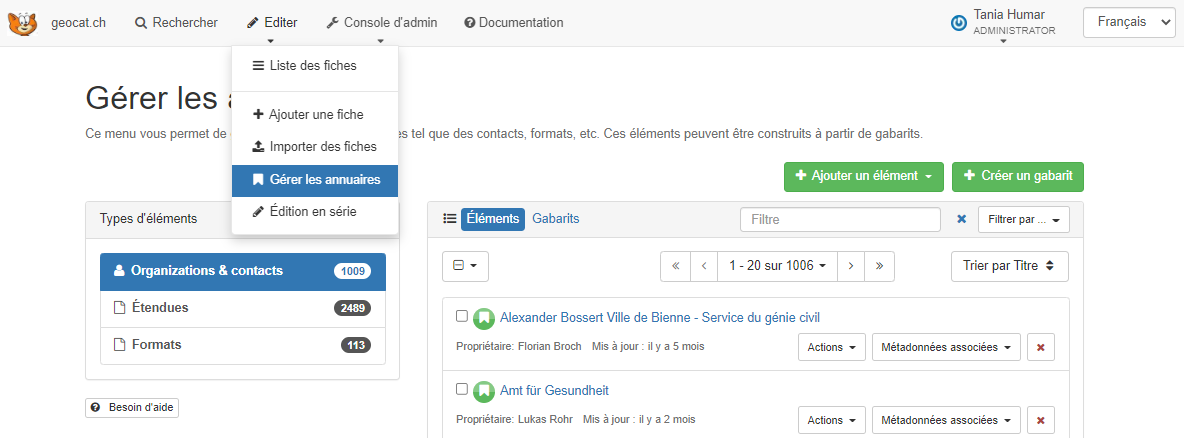Viewport: 1184px width, 438px height.
Task: Select Gérer les annuaires menu entry
Action: (x=315, y=180)
